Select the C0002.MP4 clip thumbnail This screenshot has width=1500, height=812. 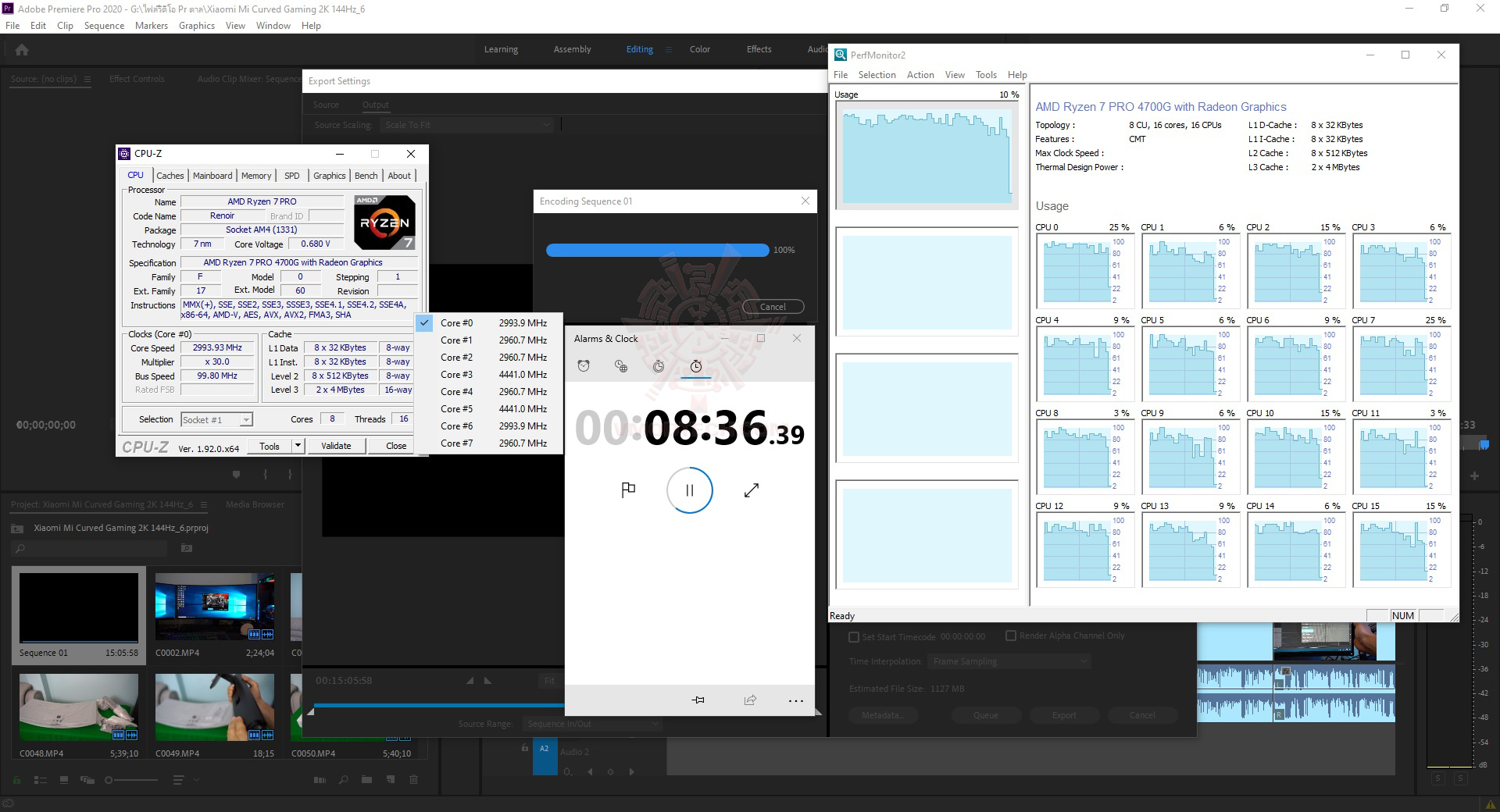pos(215,607)
